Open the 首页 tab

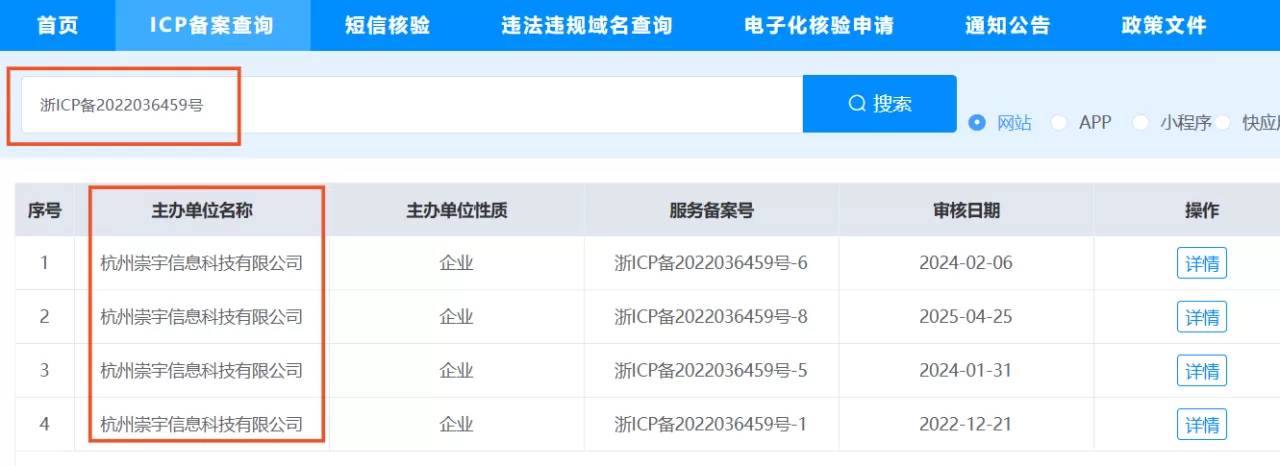(57, 25)
